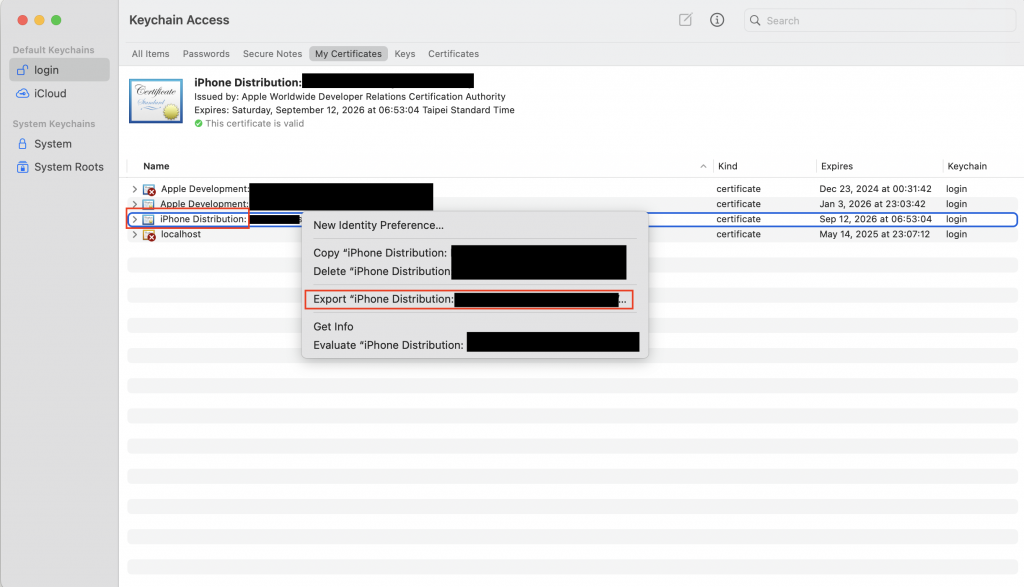The width and height of the screenshot is (1024, 587).
Task: Click the Jan 3, 2026 expiry cell
Action: 872,204
